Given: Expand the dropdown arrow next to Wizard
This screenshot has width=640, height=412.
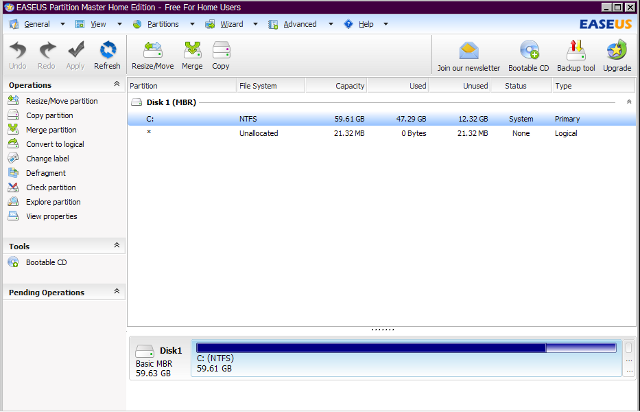Looking at the screenshot, I should click(256, 24).
